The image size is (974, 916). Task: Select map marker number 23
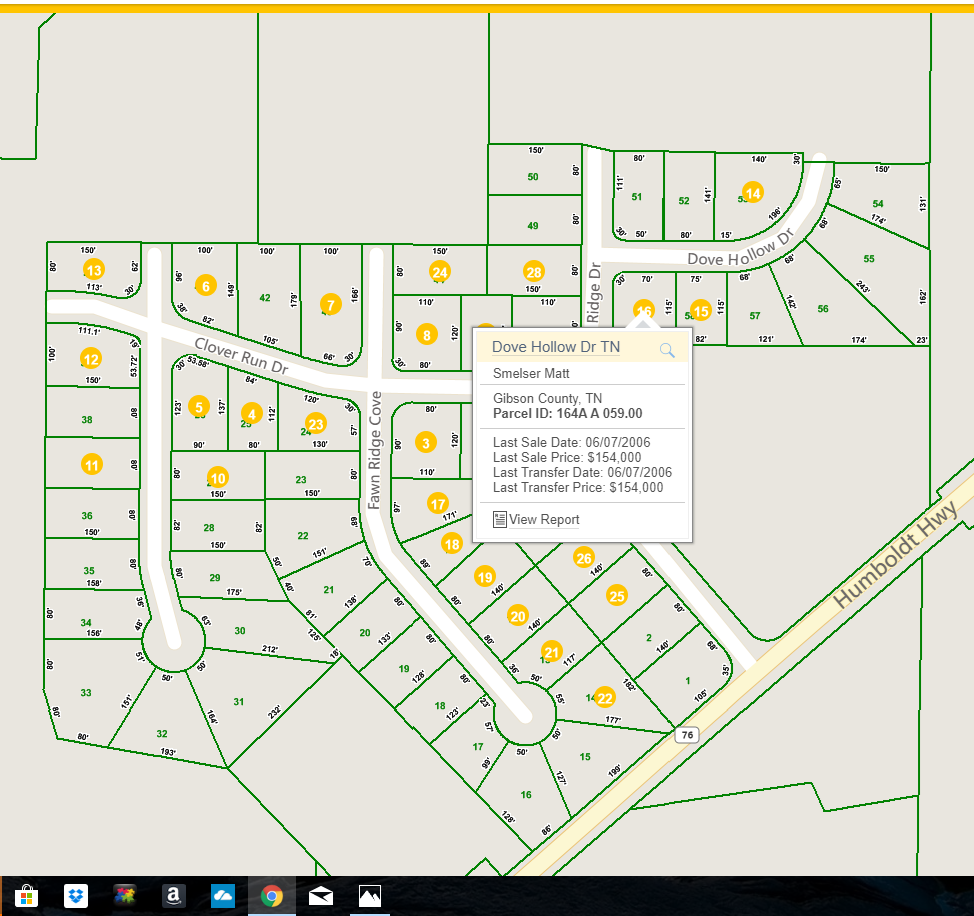[x=316, y=423]
